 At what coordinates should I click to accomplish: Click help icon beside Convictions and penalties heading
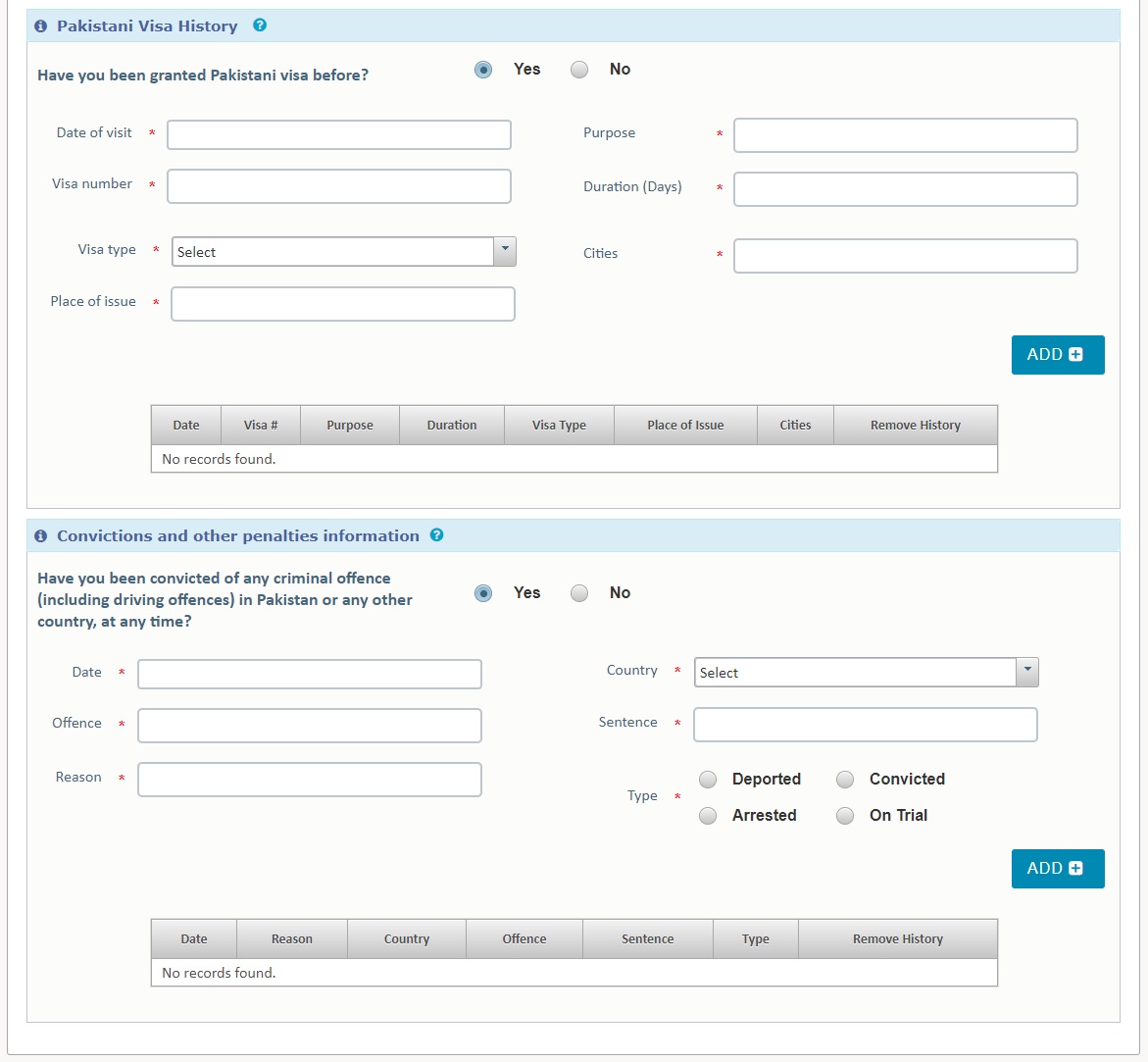coord(437,535)
